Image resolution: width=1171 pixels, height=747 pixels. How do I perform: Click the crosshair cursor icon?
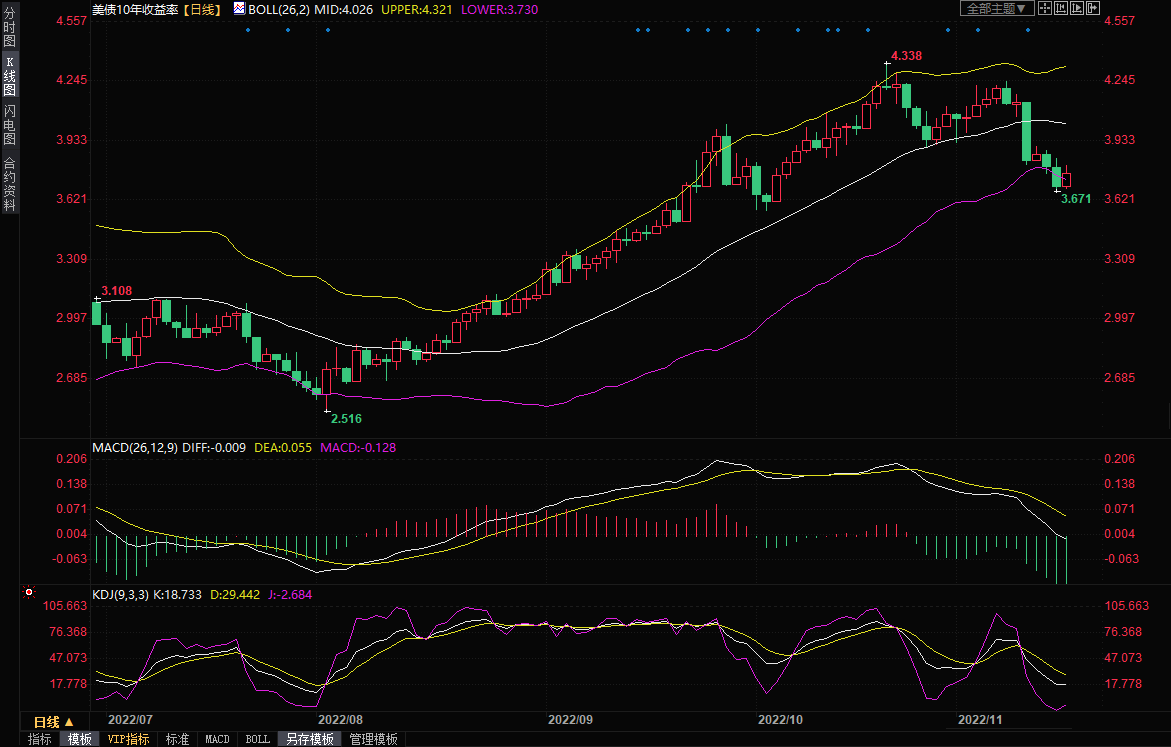(x=1045, y=8)
